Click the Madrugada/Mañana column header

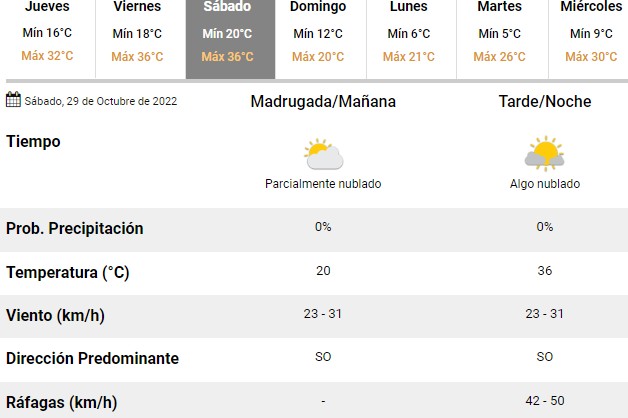coord(323,102)
